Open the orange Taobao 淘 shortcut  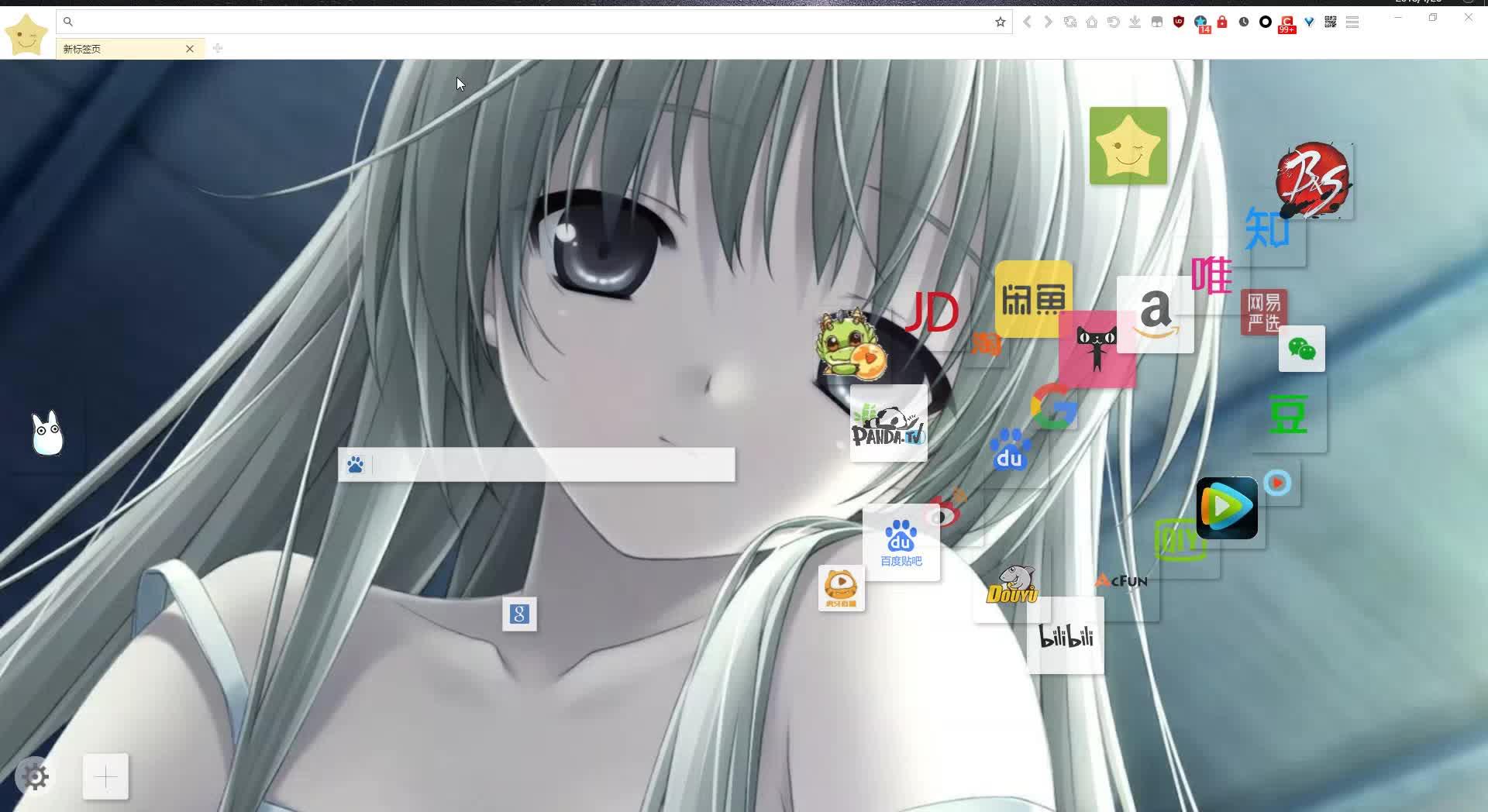[x=986, y=343]
